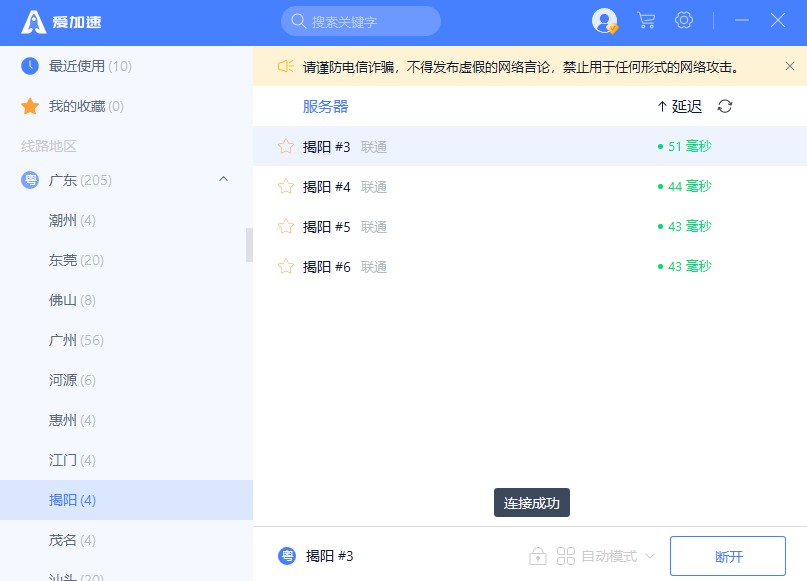Select the 揭阳 #6 联通 server row
Screen dimensions: 807x581
(x=530, y=267)
